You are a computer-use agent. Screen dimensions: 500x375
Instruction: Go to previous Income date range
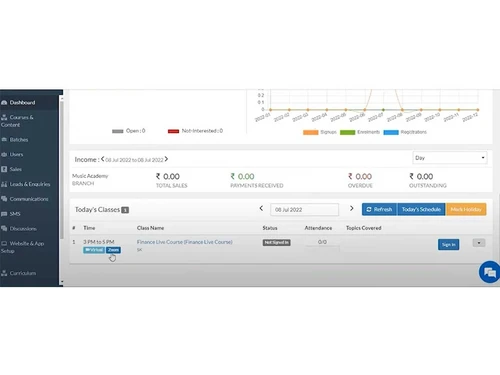click(103, 159)
